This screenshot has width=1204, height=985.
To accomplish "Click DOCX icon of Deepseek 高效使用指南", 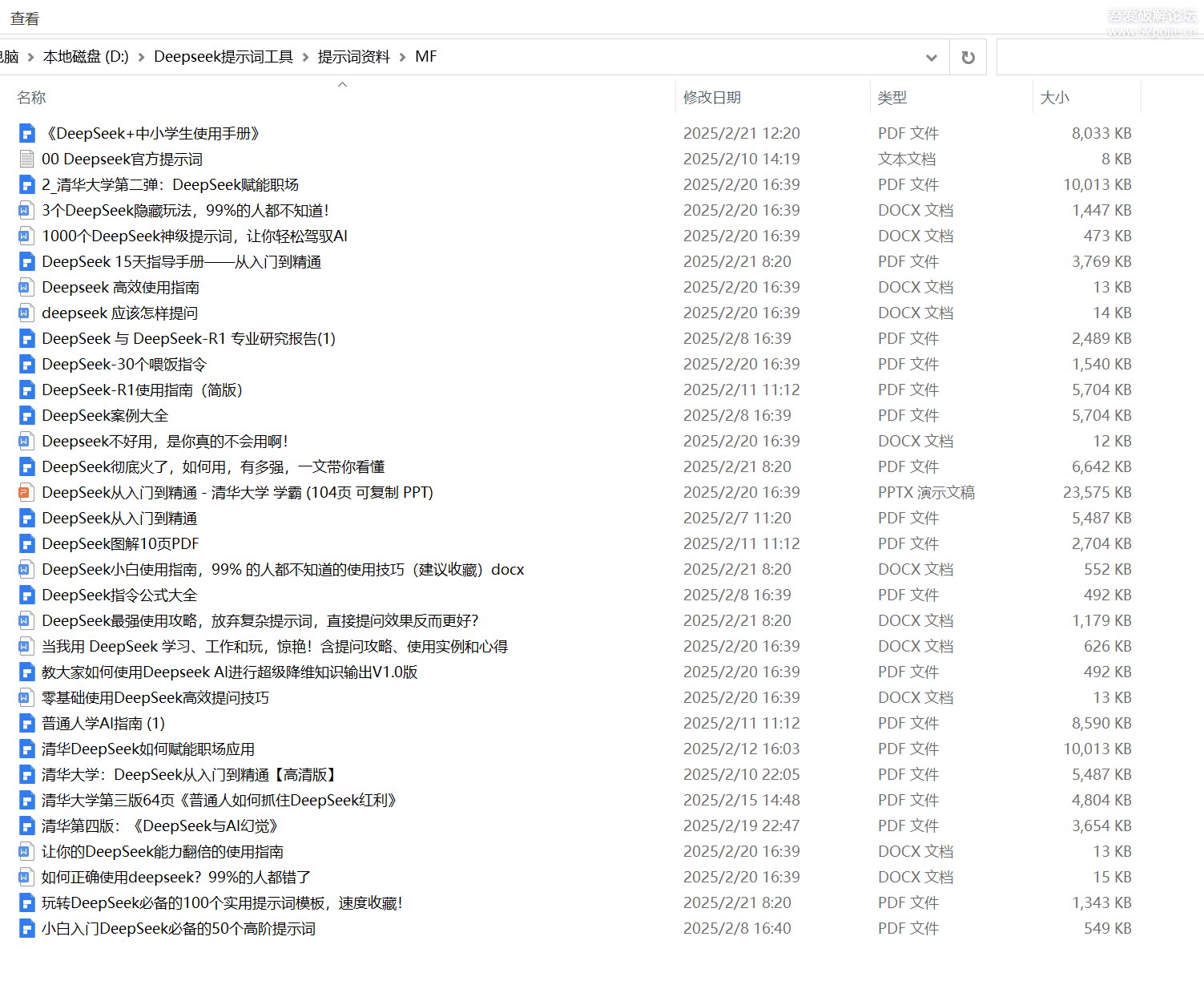I will 26,287.
